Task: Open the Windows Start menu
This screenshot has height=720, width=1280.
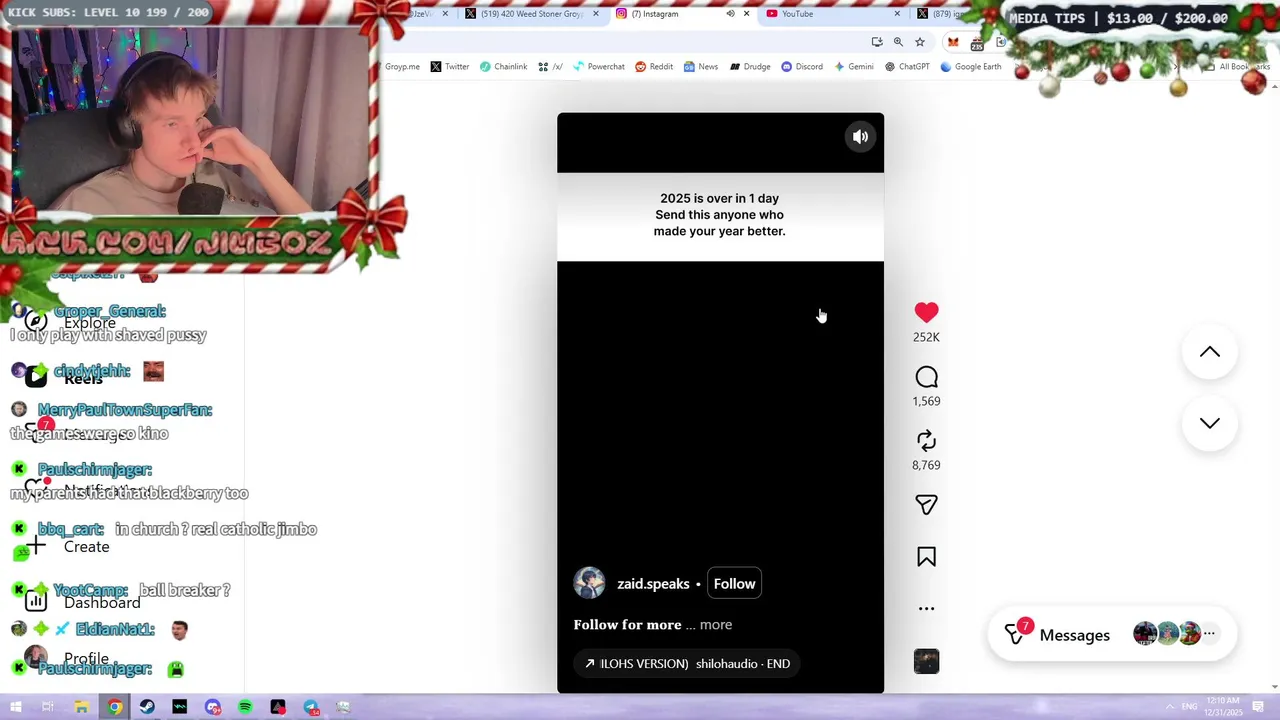Action: 15,707
